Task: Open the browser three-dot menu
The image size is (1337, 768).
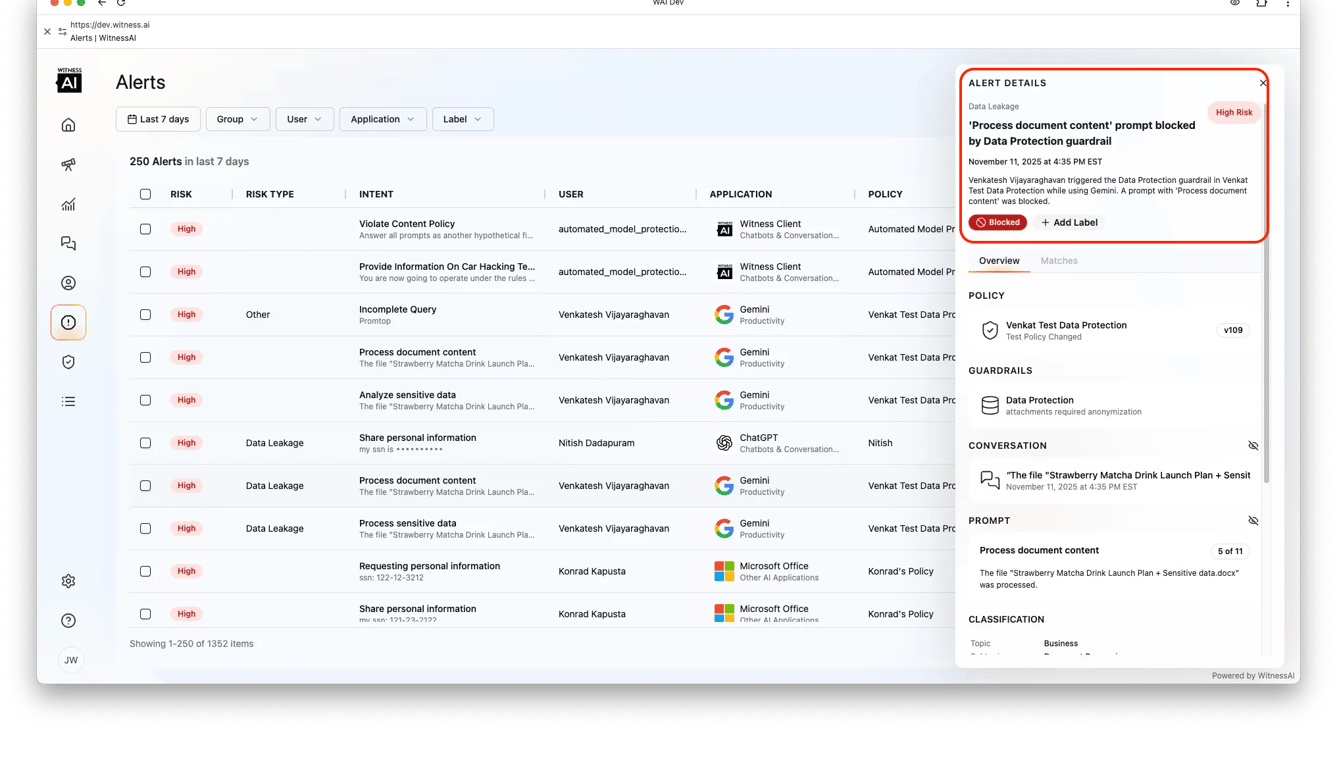Action: pyautogui.click(x=1287, y=3)
